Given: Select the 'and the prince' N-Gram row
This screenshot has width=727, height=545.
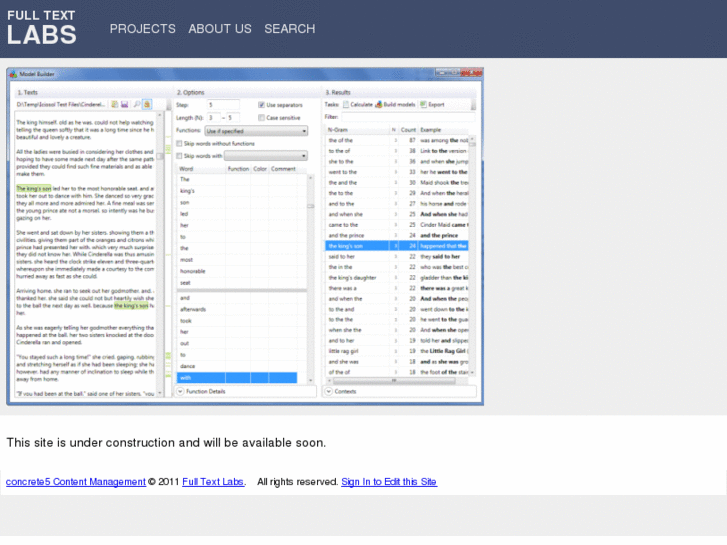Looking at the screenshot, I should (x=396, y=235).
